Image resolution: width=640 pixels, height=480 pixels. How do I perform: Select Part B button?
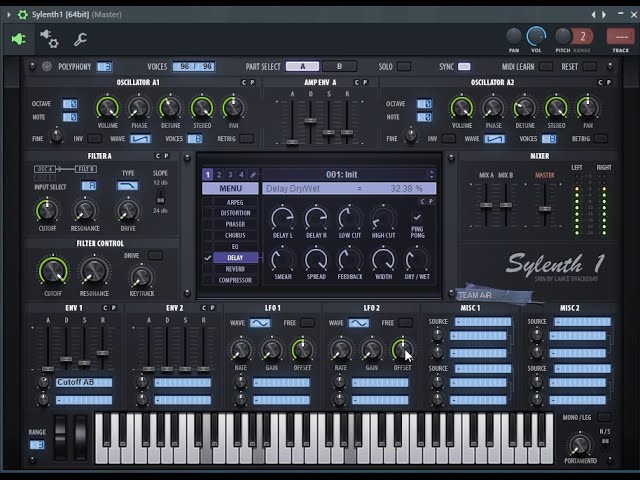click(x=340, y=67)
